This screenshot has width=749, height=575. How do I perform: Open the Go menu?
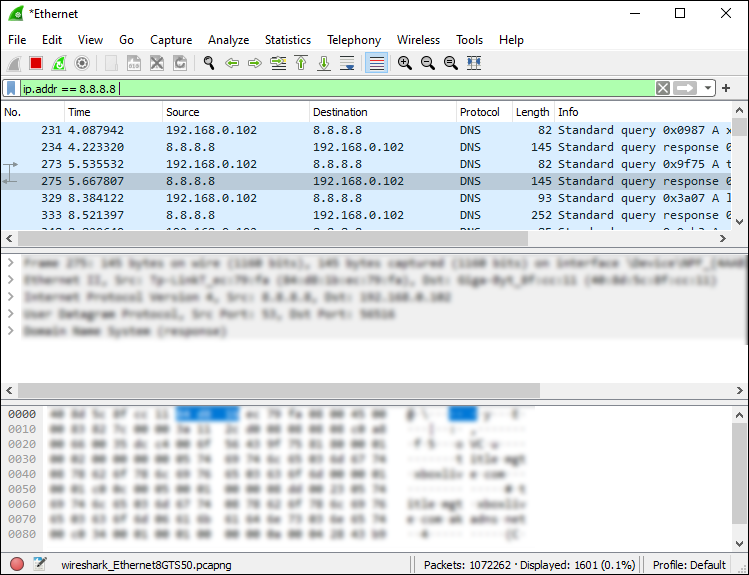[x=126, y=40]
